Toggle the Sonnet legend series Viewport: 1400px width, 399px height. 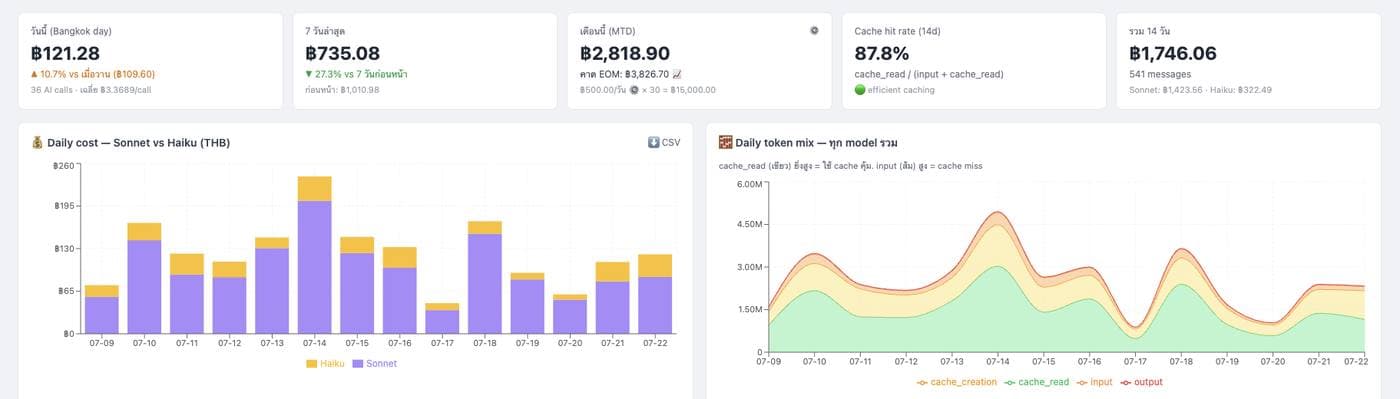click(374, 364)
